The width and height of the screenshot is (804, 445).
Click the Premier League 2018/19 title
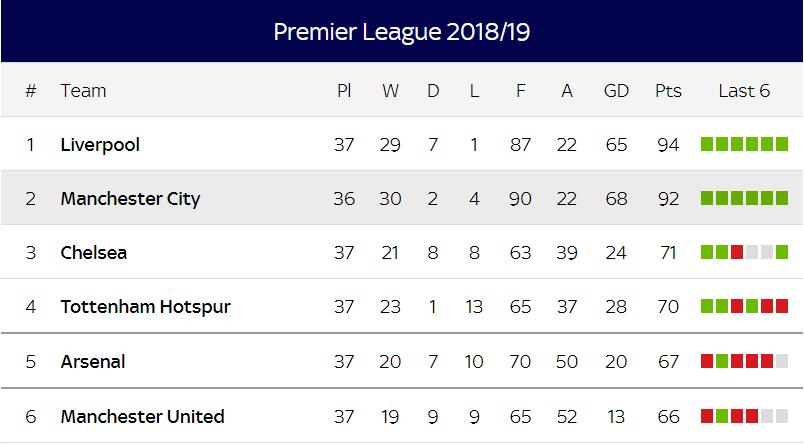pos(401,32)
